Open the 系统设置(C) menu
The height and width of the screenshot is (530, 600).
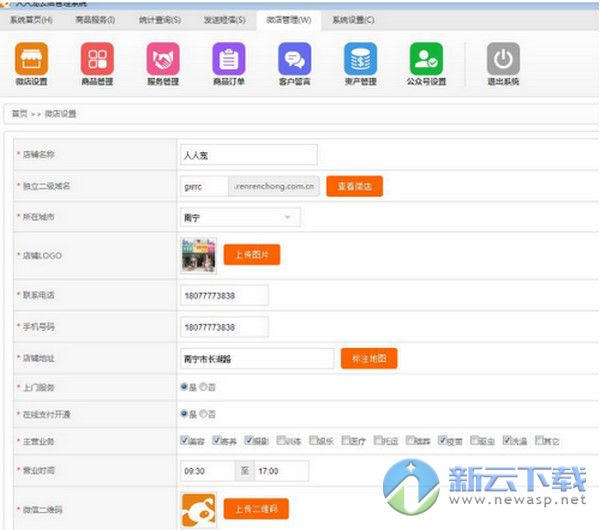353,20
